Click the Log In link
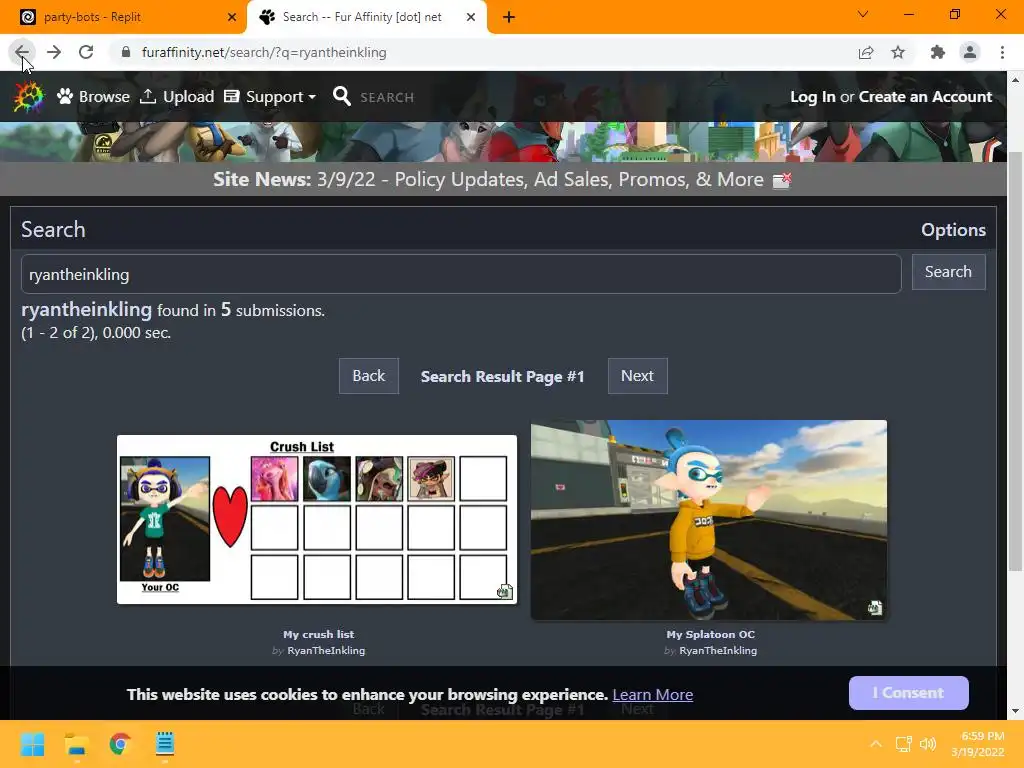Screen dimensions: 1024x768 [812, 97]
